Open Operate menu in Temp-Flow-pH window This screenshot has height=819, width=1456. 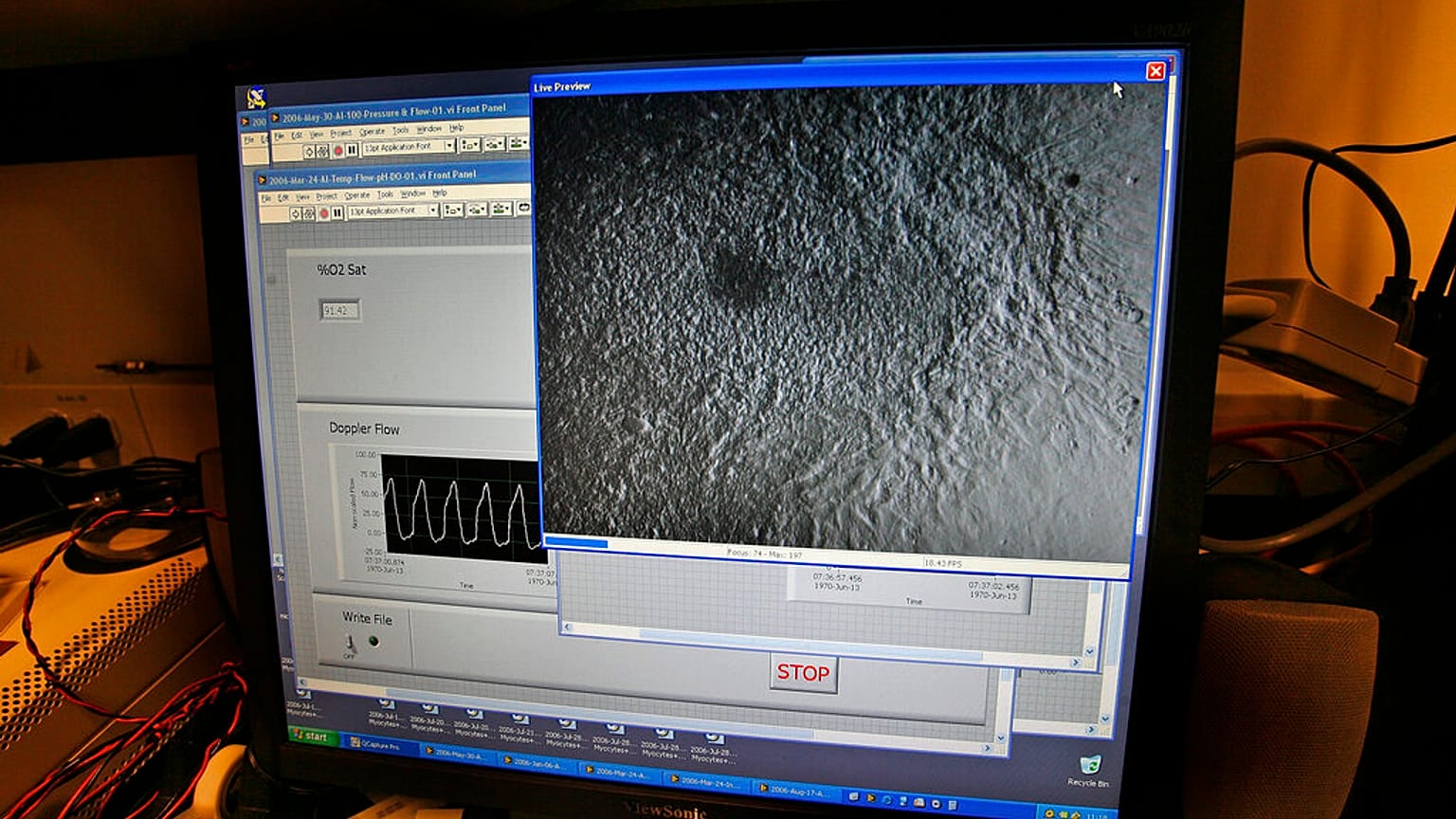click(356, 195)
